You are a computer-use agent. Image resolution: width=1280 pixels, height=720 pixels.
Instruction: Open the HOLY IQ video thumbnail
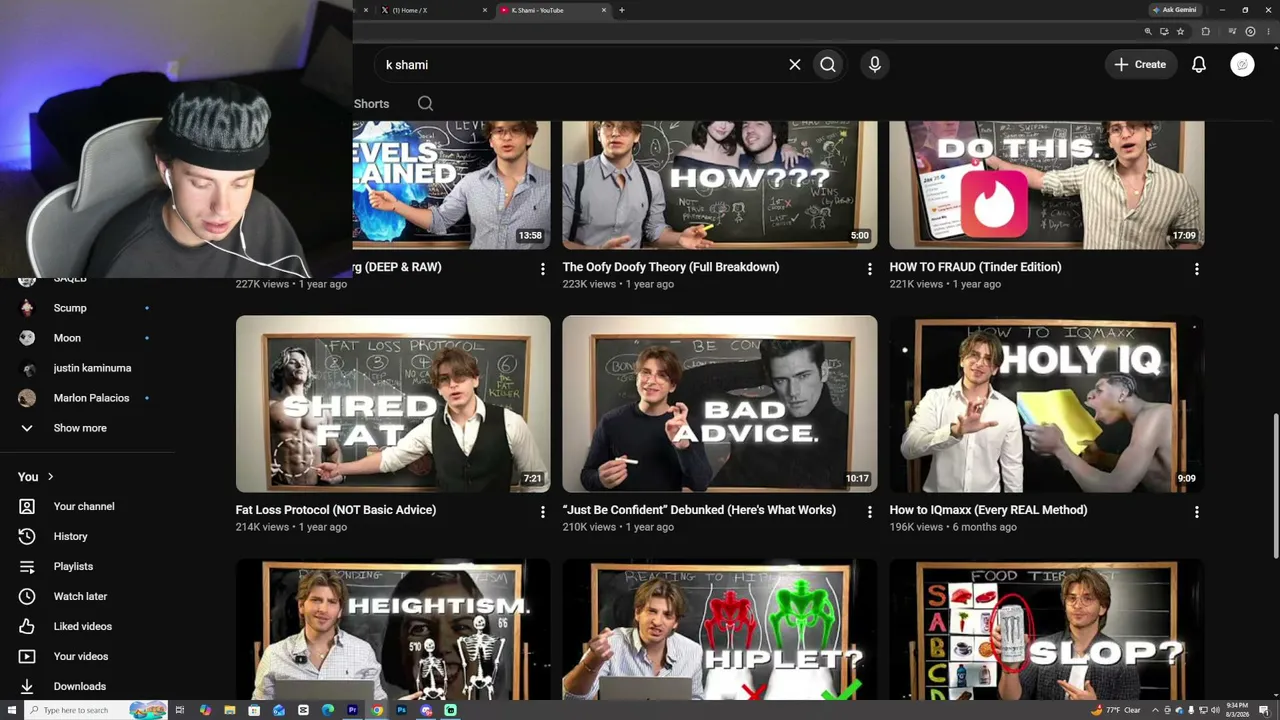(1047, 404)
